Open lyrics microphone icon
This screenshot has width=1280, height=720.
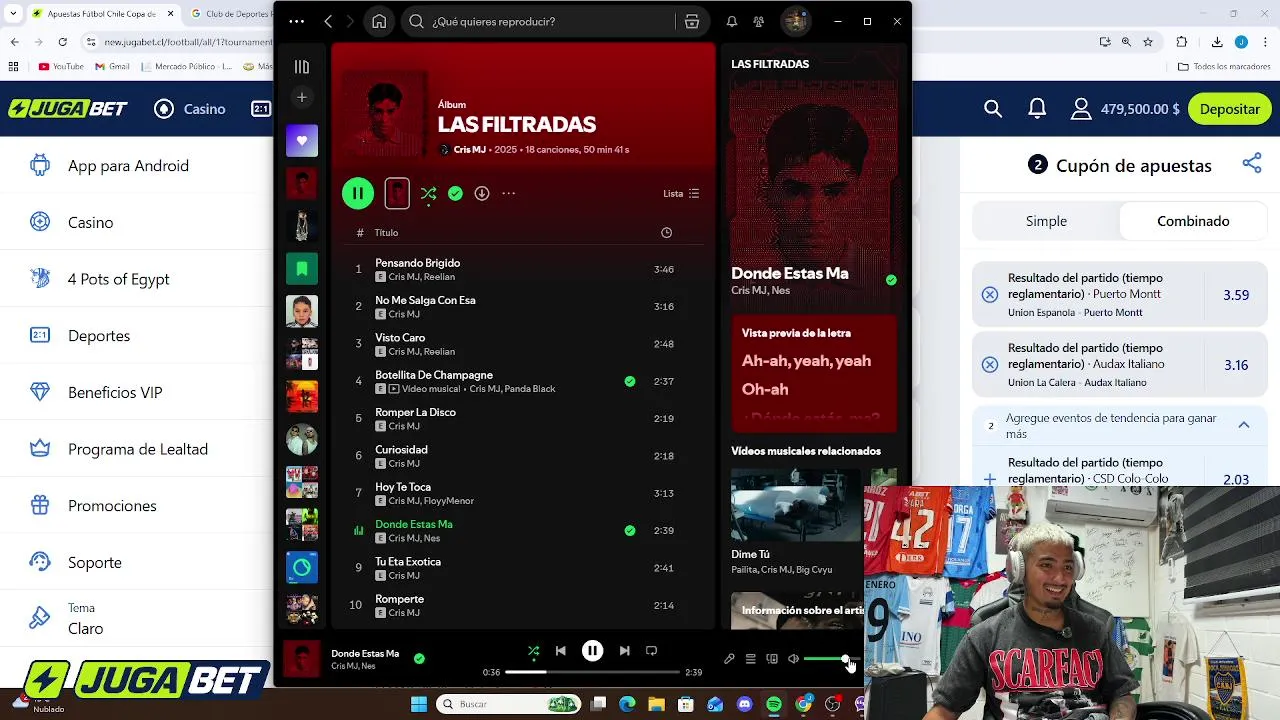tap(729, 659)
